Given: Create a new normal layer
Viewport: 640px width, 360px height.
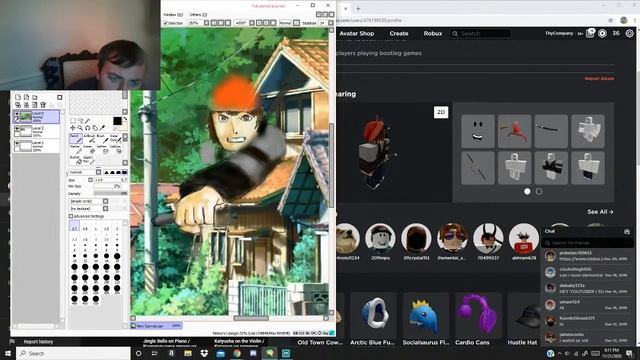Looking at the screenshot, I should coord(18,97).
